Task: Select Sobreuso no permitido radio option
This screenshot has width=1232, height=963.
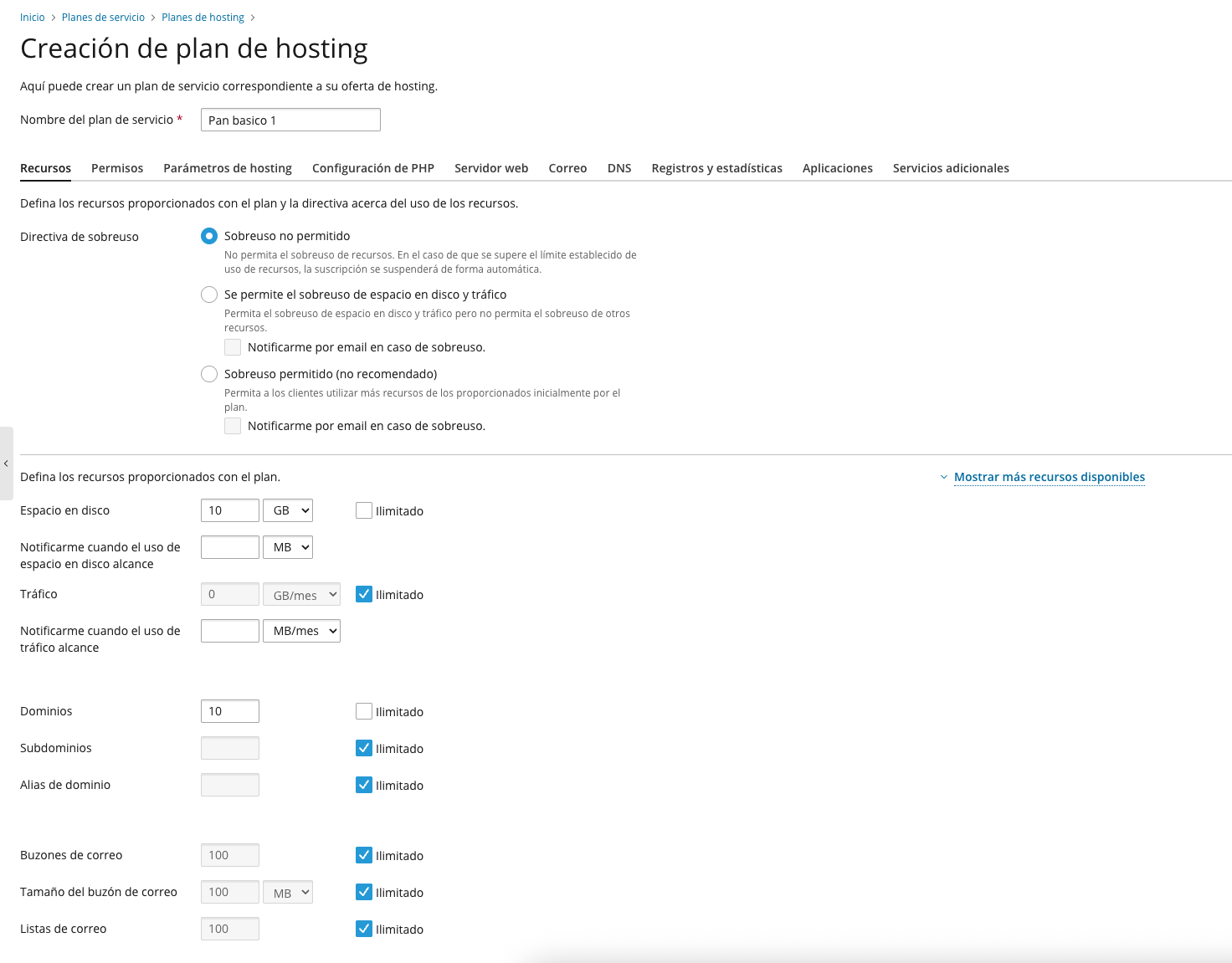Action: [x=209, y=236]
